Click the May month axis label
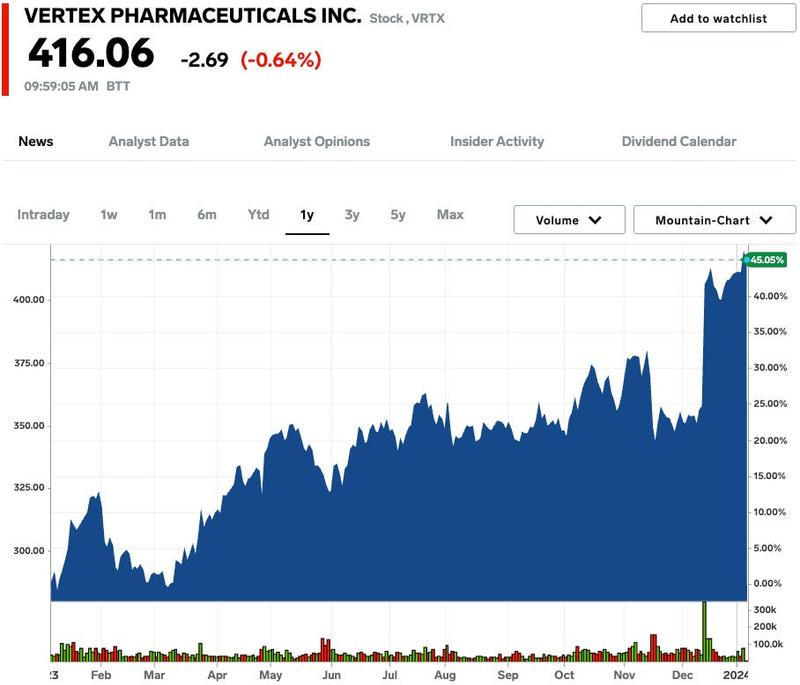 point(270,675)
